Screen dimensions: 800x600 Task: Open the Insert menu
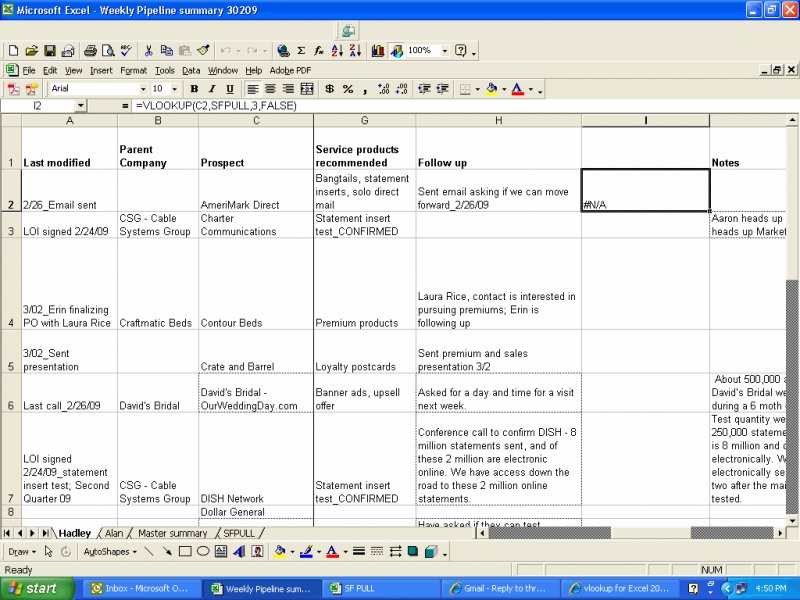(101, 70)
